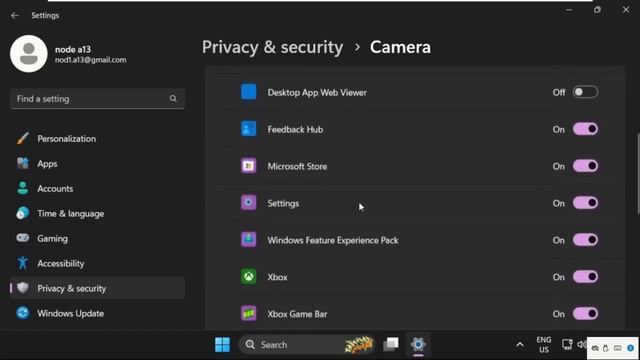640x360 pixels.
Task: Open Task View on the taskbar
Action: [391, 344]
